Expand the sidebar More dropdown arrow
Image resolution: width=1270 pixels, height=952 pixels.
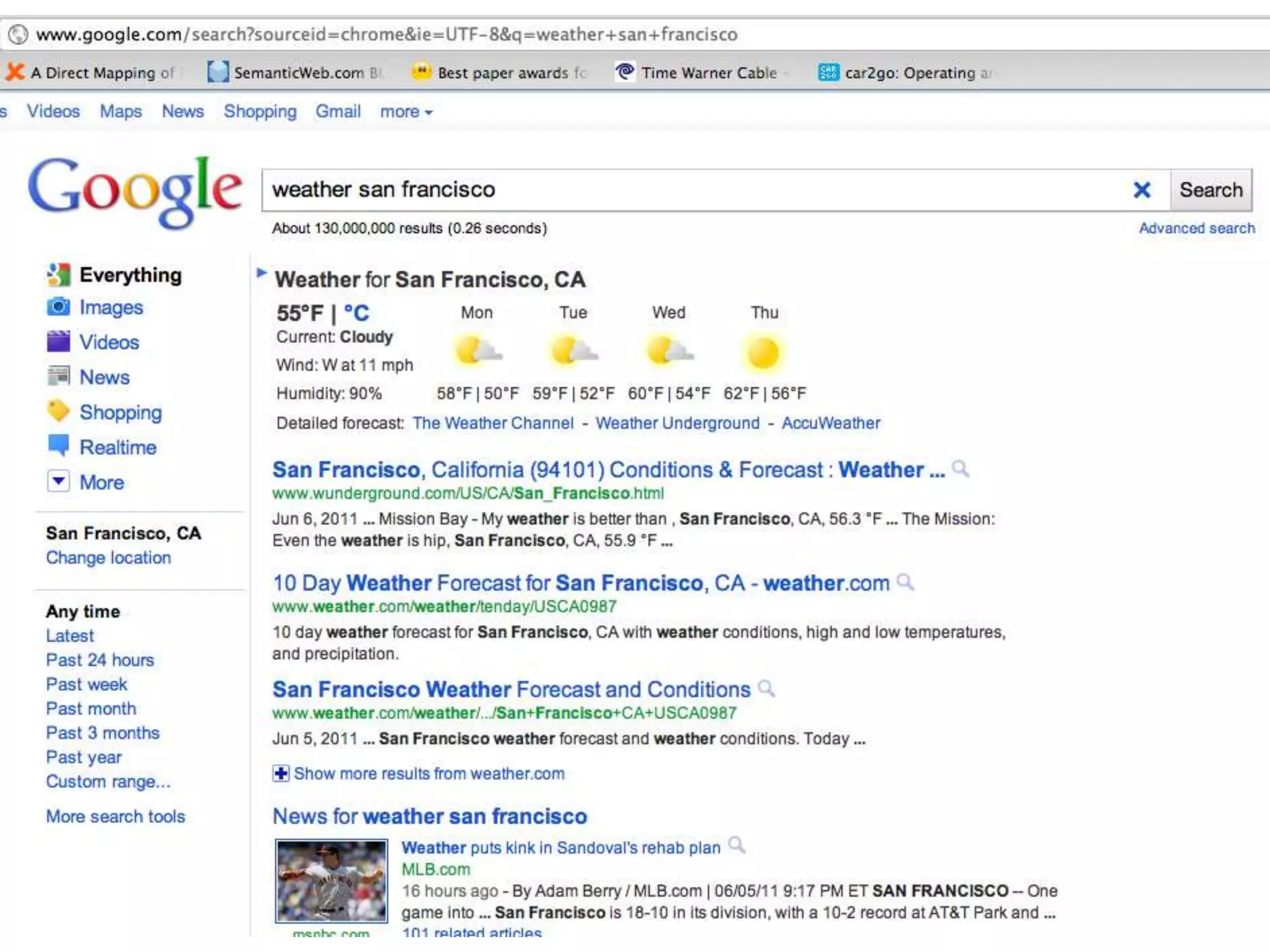click(x=58, y=481)
